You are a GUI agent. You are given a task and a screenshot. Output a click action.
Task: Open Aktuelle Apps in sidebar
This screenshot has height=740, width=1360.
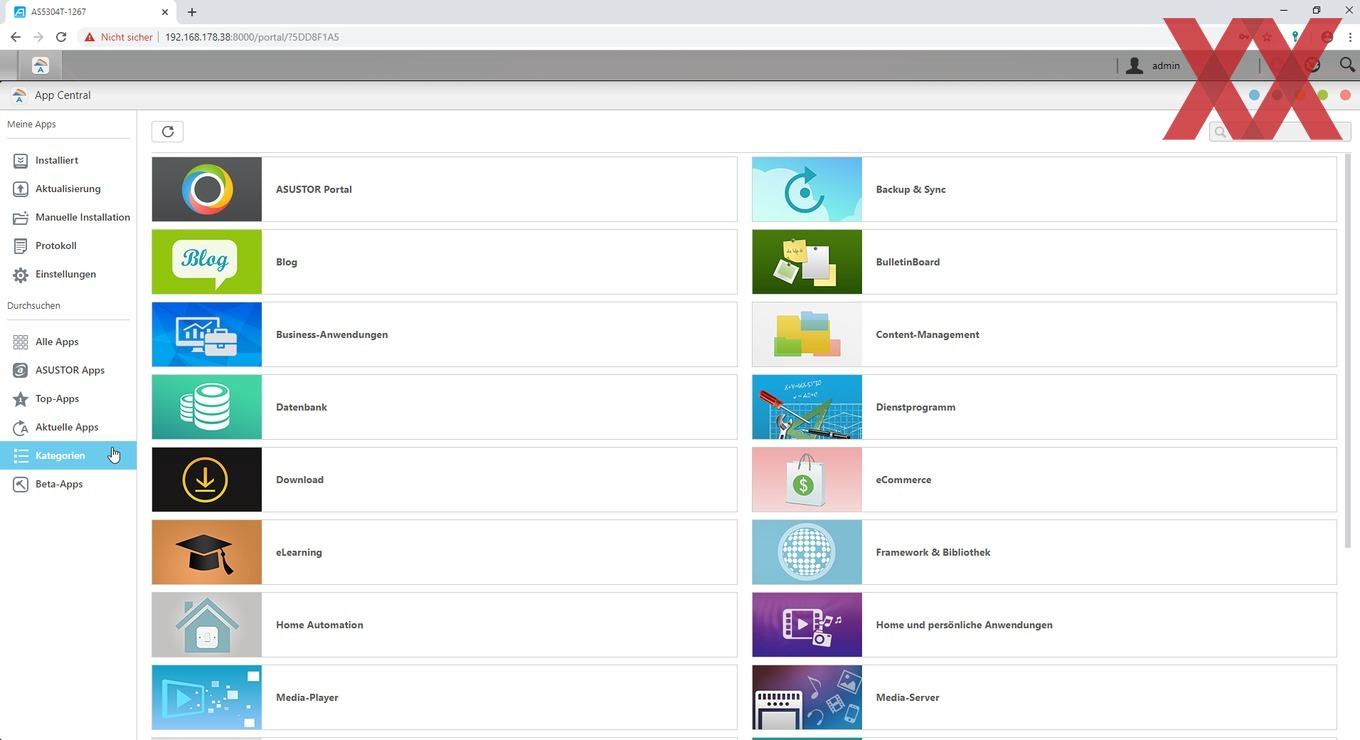tap(68, 427)
